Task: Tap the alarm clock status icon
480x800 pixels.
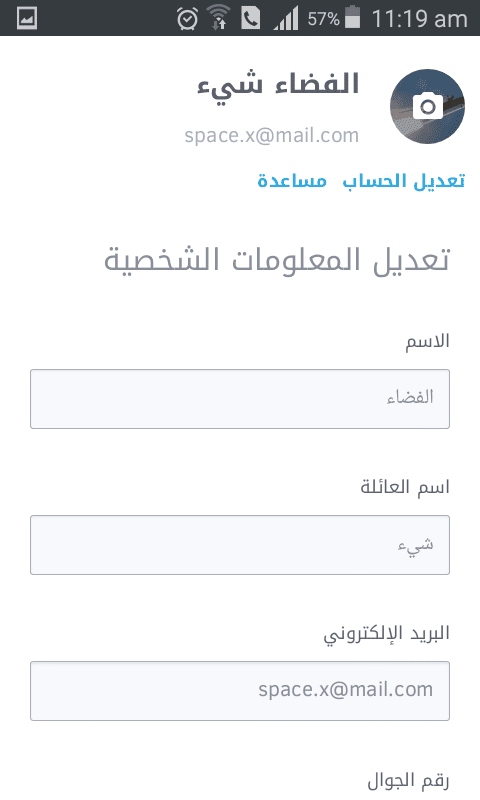Action: (x=187, y=19)
